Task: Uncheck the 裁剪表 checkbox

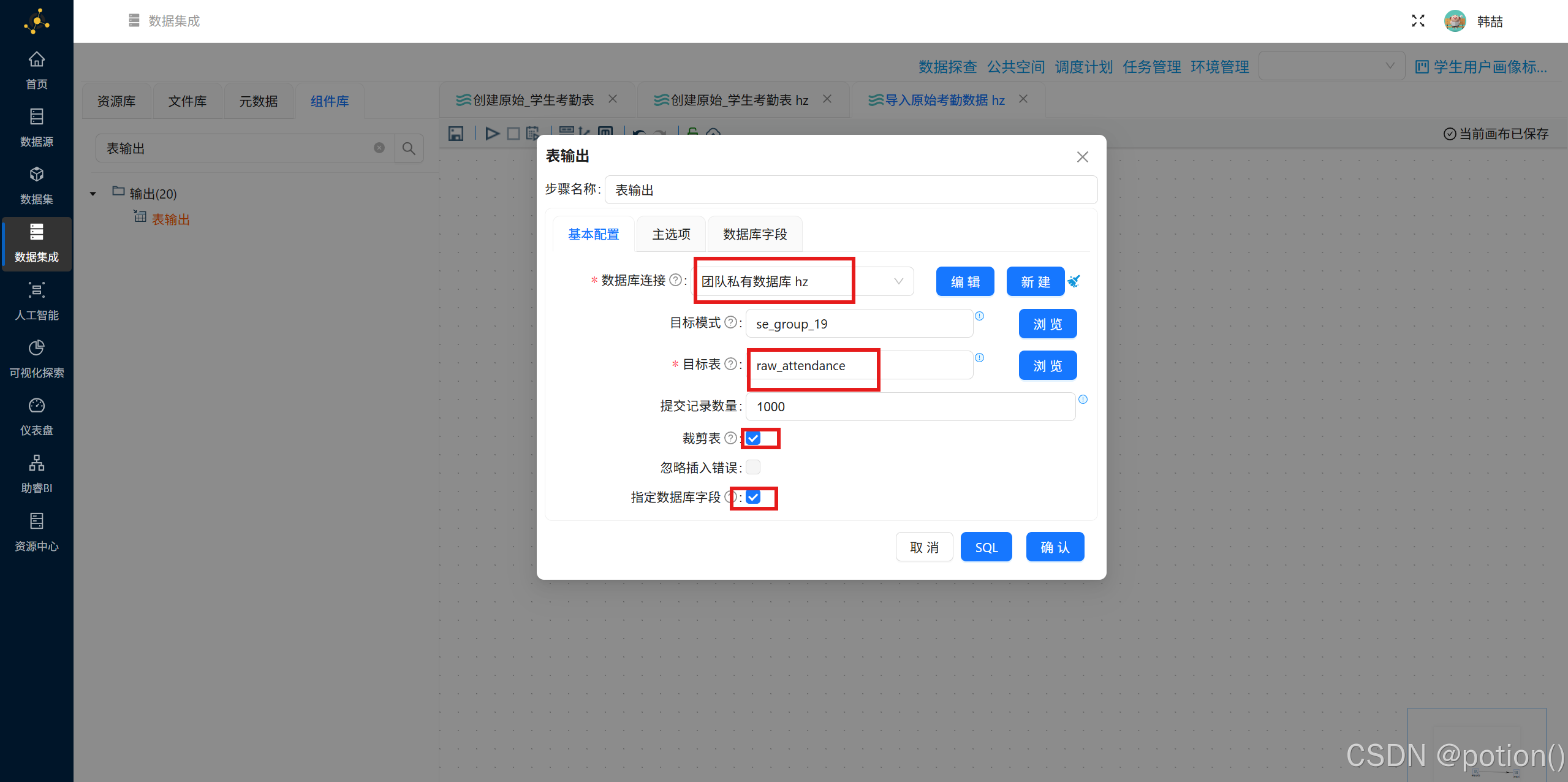Action: [753, 438]
